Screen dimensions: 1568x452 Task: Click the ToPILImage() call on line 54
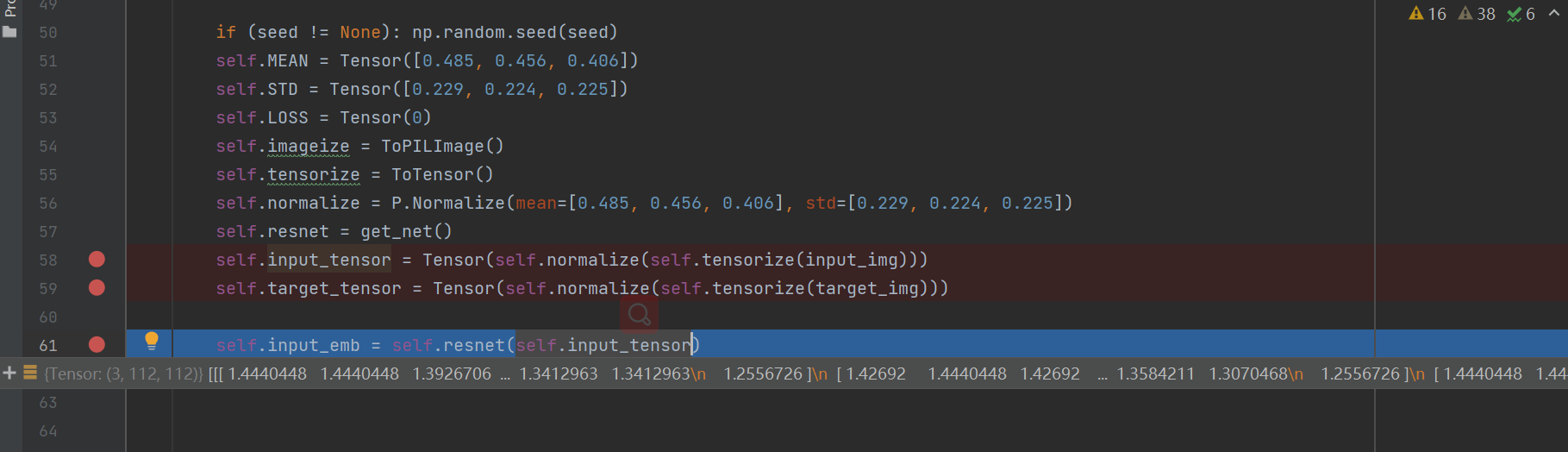tap(442, 146)
